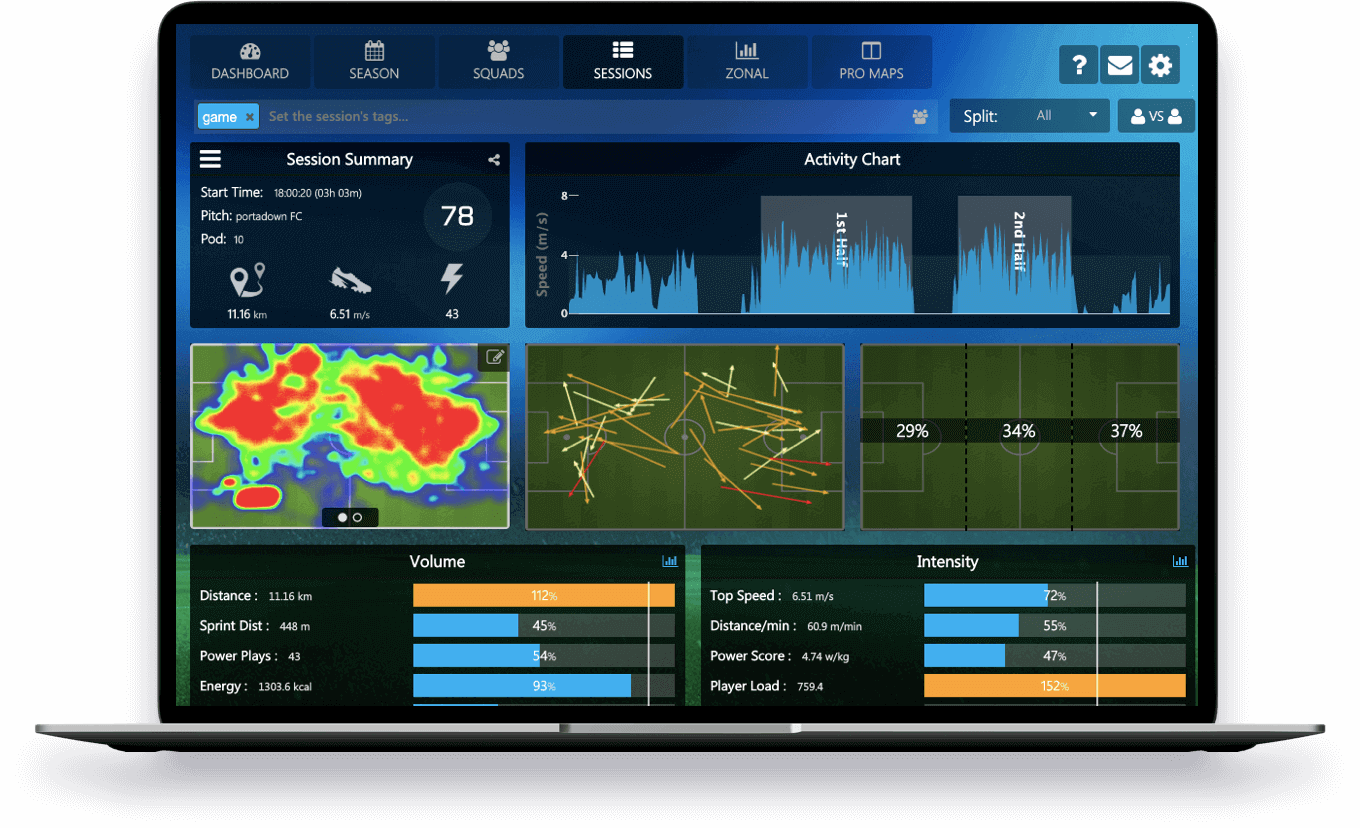Open the Session Summary hamburger menu

pyautogui.click(x=210, y=159)
